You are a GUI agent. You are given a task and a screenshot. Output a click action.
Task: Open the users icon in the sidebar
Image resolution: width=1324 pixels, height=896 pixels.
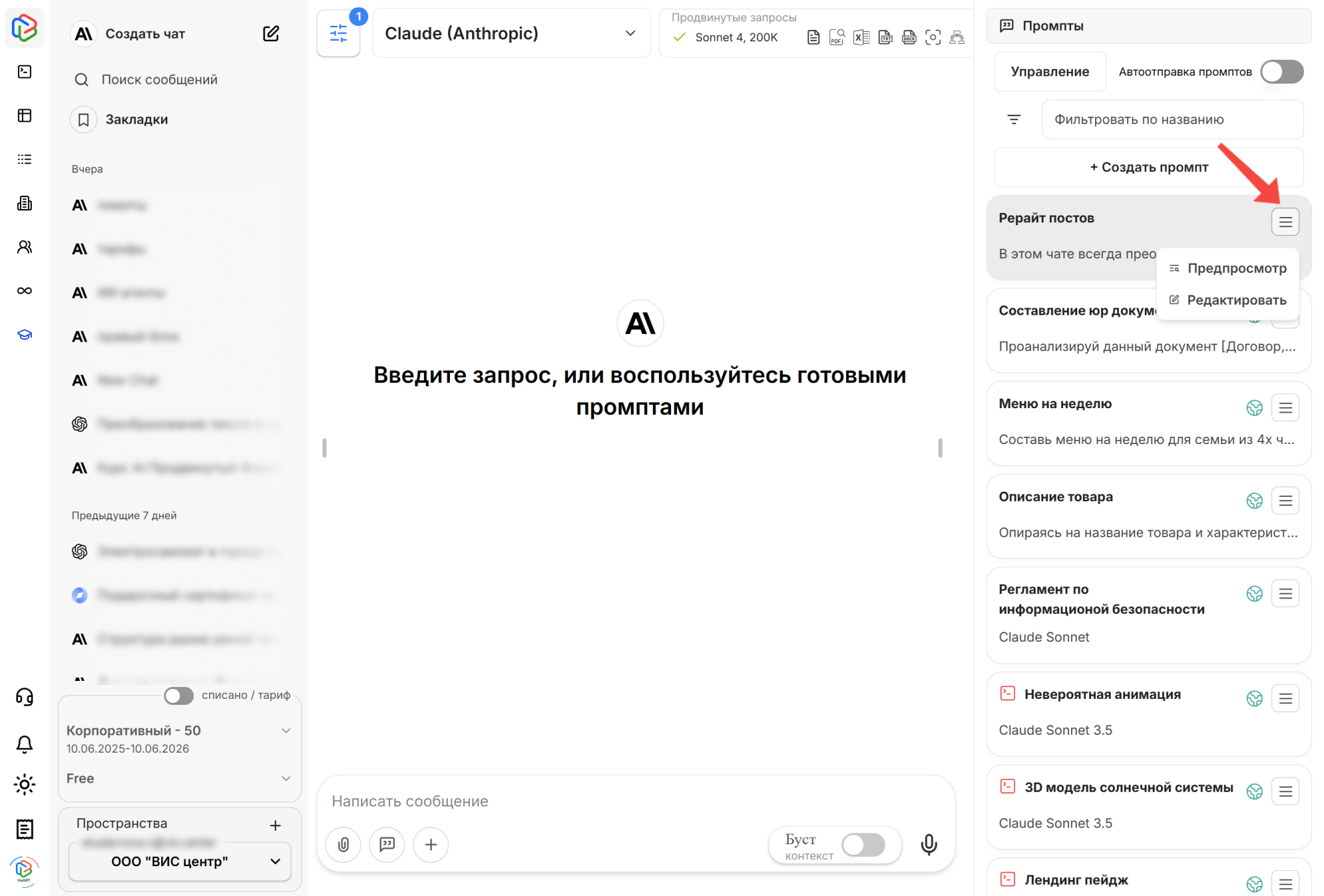[x=25, y=247]
